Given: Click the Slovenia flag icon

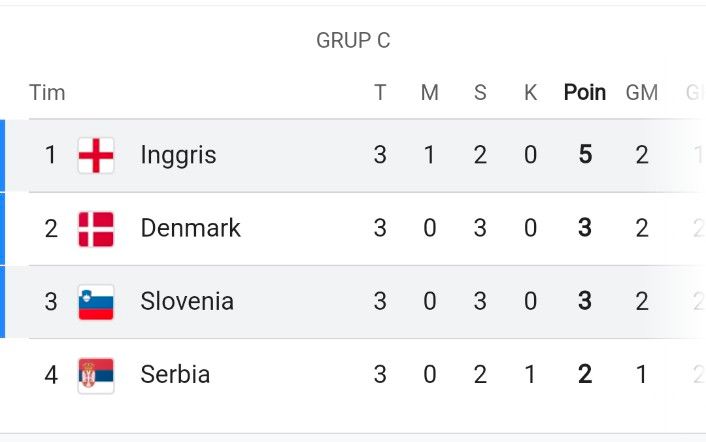Looking at the screenshot, I should (96, 302).
